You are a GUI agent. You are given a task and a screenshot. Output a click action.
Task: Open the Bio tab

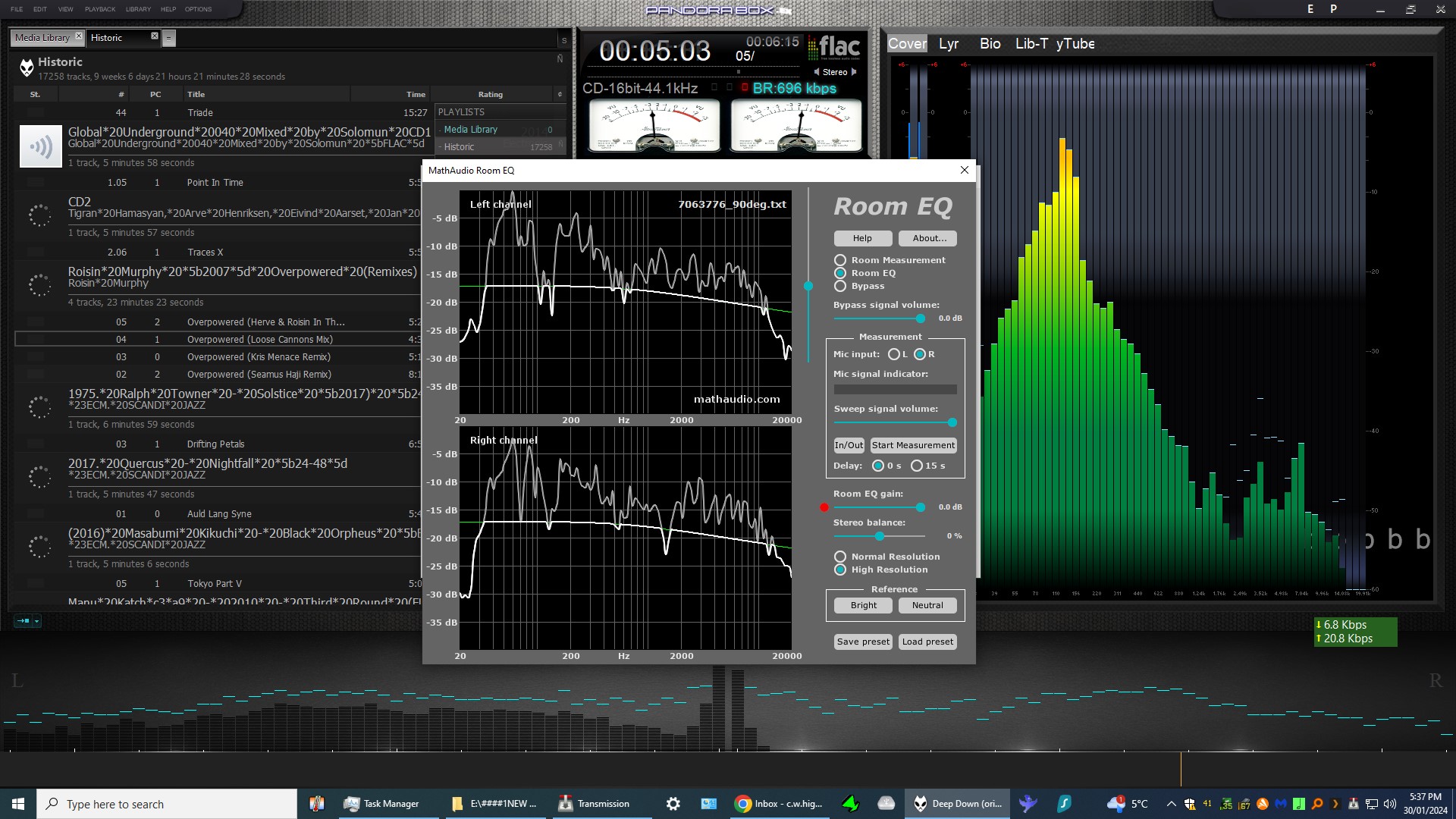(x=990, y=44)
